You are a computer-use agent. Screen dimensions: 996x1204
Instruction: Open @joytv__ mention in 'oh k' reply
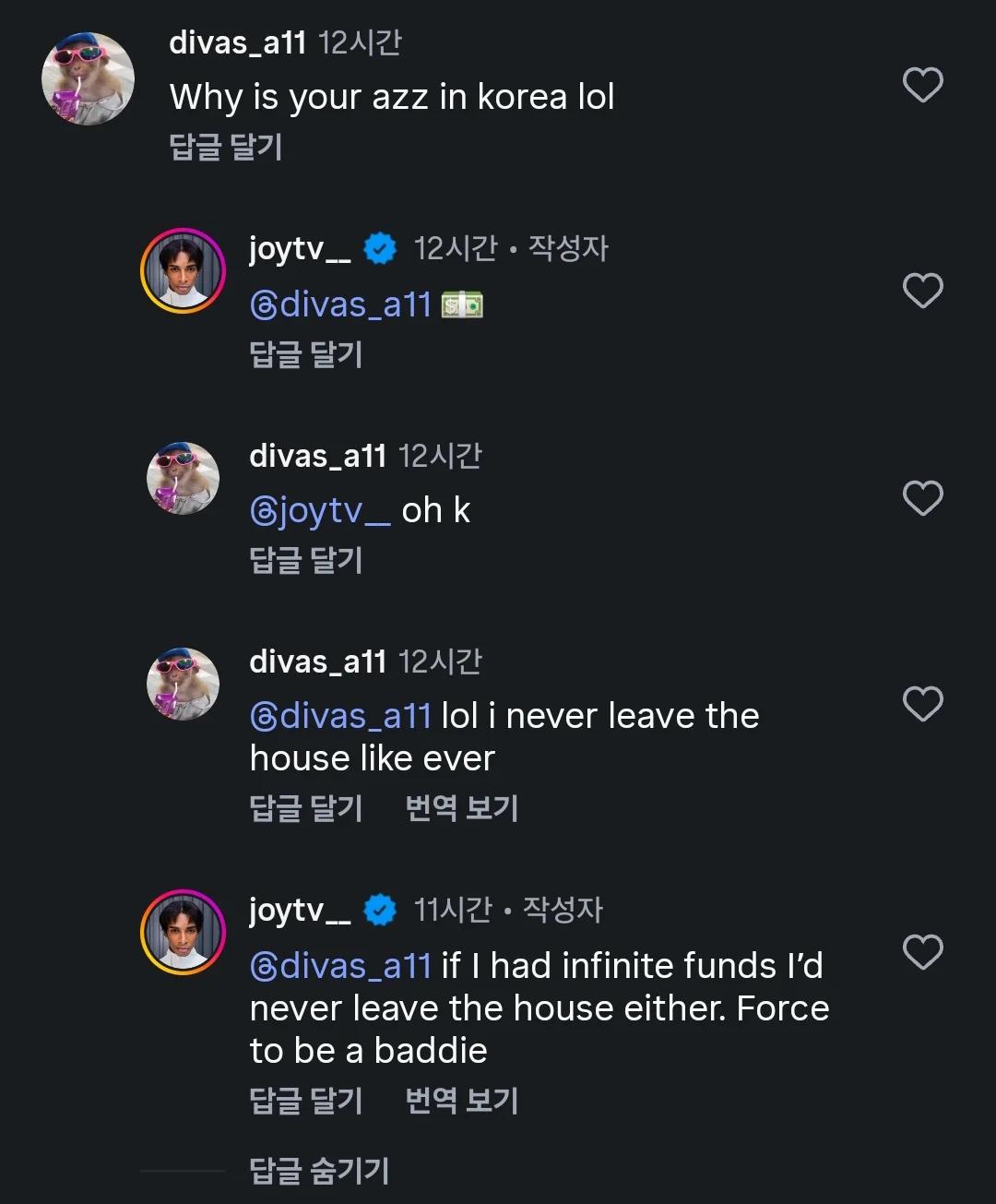(320, 510)
